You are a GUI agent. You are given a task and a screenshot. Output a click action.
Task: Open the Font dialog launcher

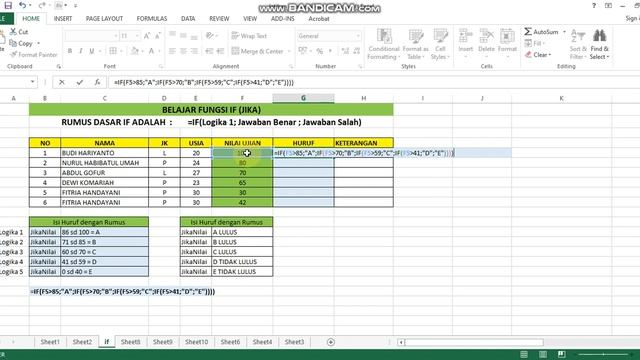[x=161, y=66]
